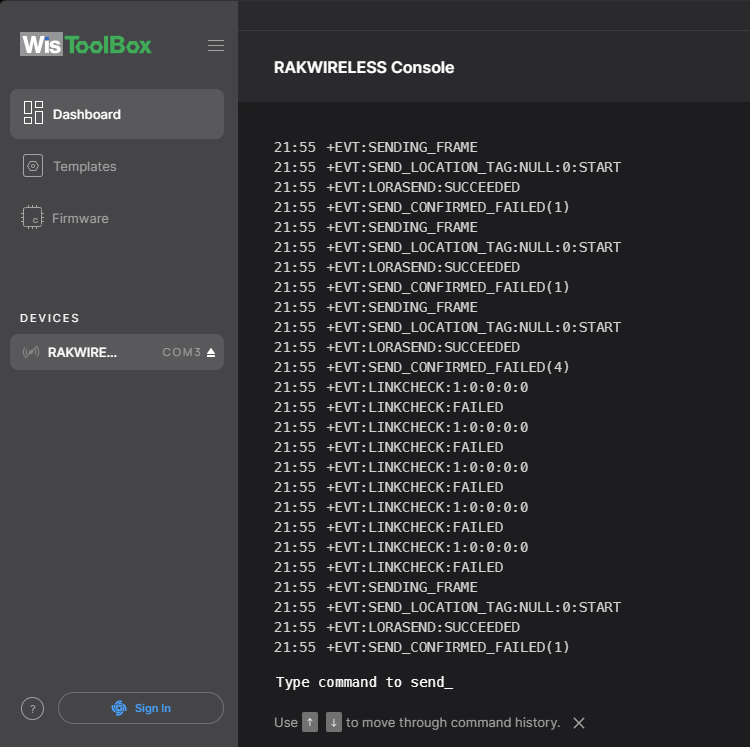This screenshot has height=747, width=750.
Task: Click the WisToolBox logo
Action: [86, 45]
